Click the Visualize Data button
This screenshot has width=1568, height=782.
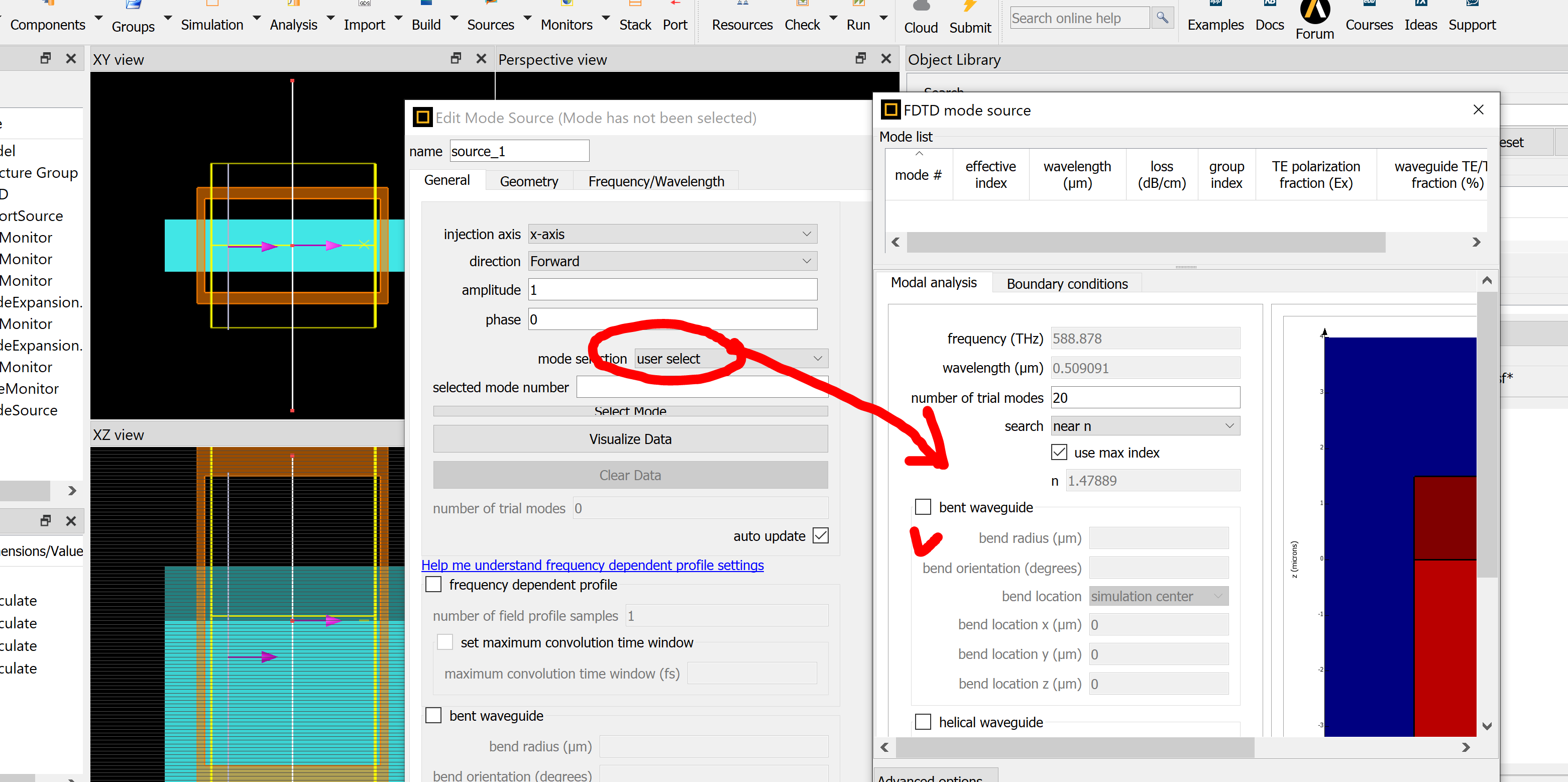[x=630, y=439]
